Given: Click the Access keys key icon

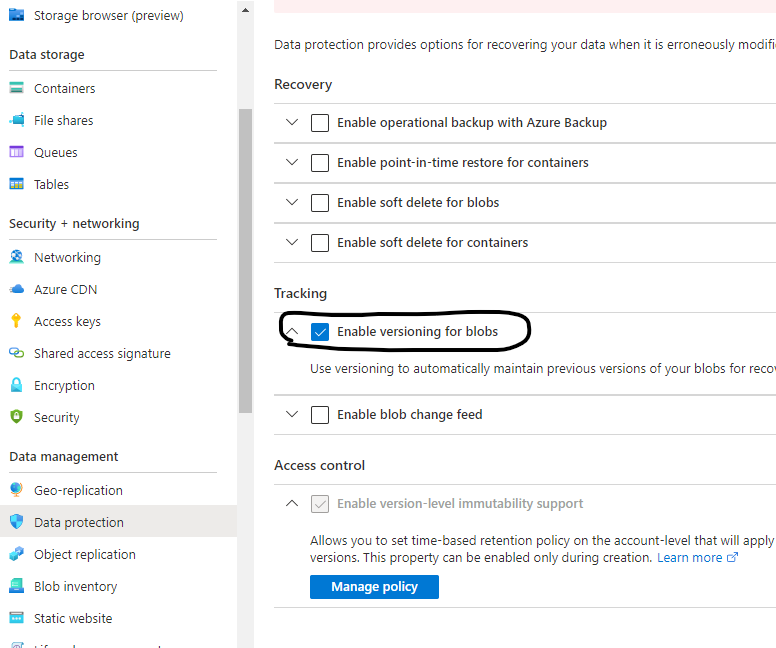Looking at the screenshot, I should [16, 321].
